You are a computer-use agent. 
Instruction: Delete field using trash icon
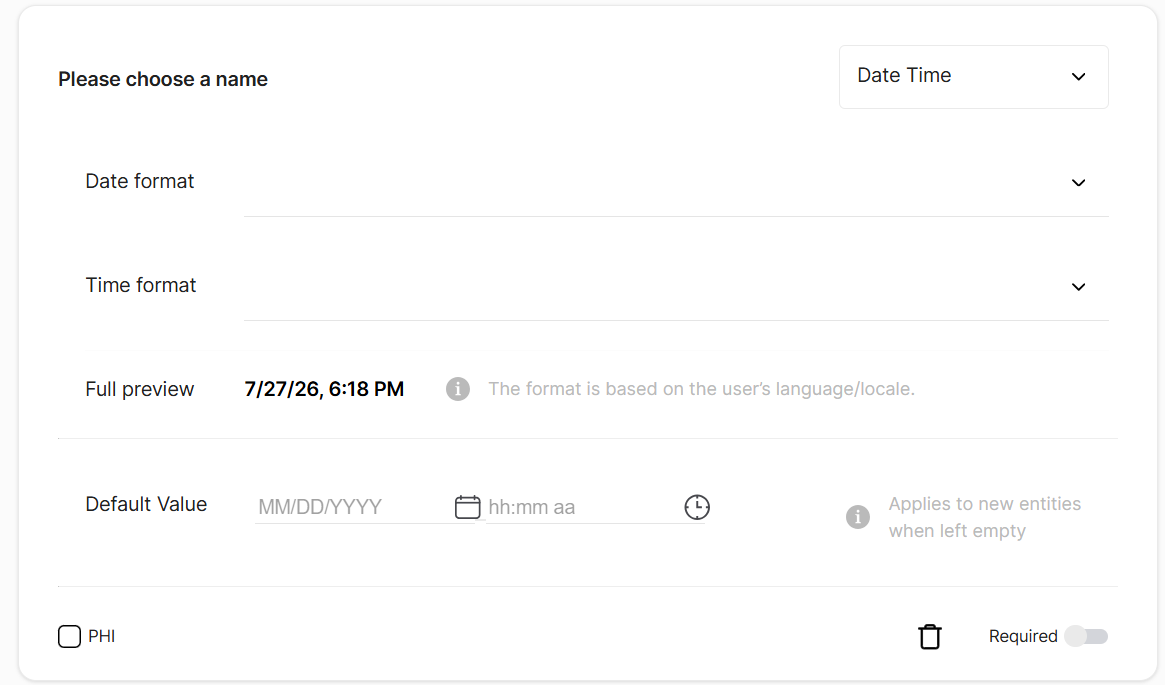[929, 637]
